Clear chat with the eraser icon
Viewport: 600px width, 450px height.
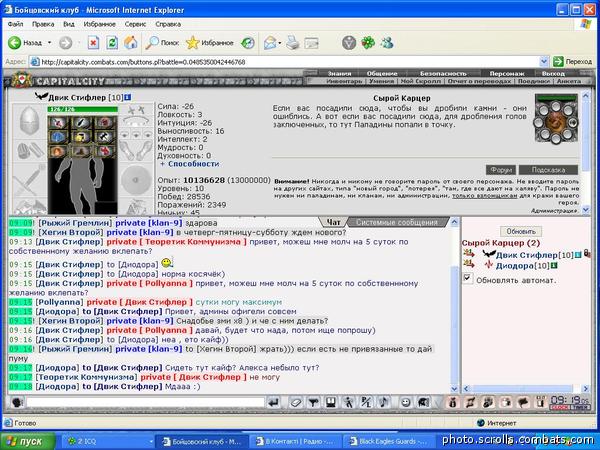point(296,402)
